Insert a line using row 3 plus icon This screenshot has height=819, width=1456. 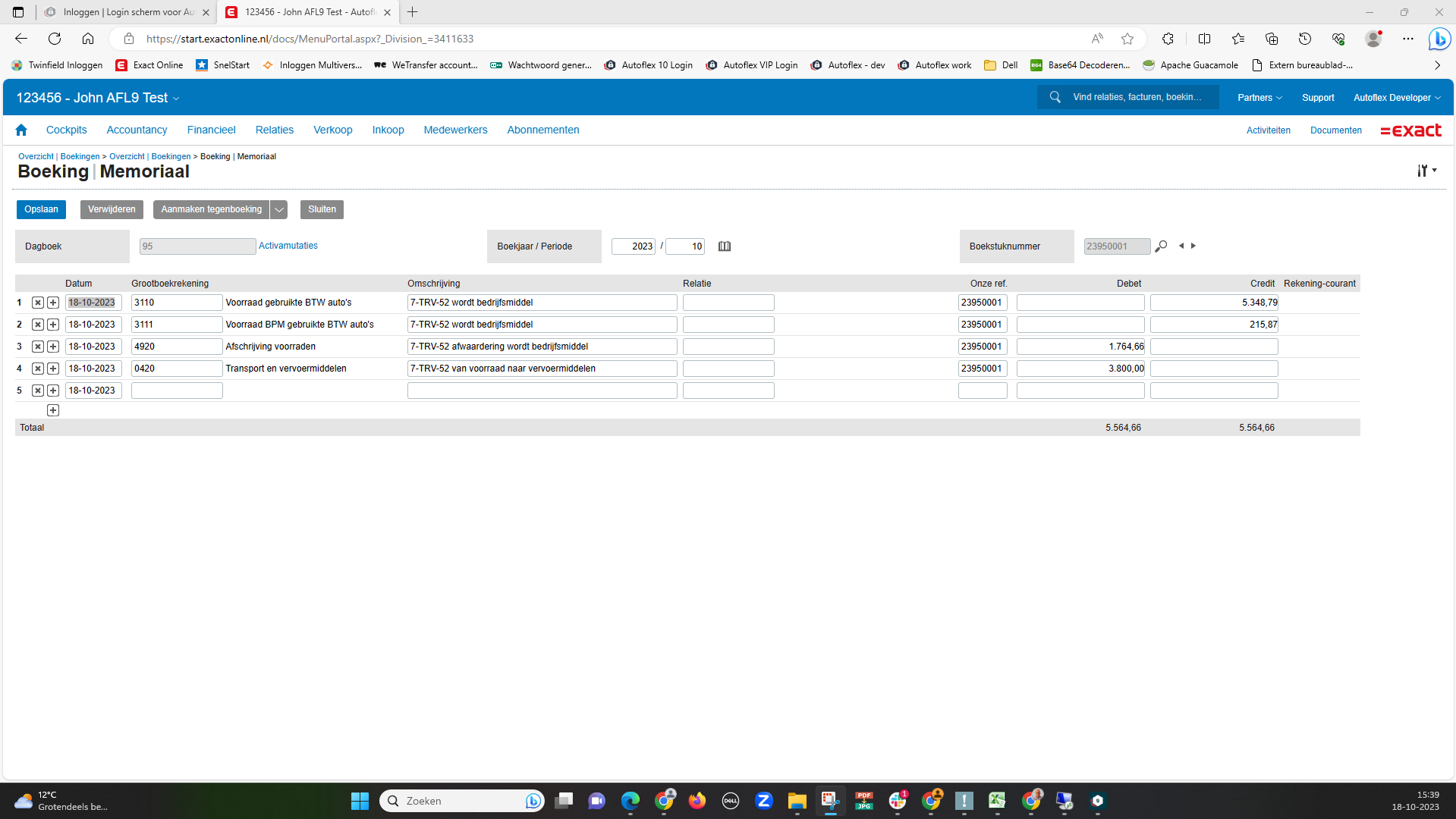tap(53, 347)
